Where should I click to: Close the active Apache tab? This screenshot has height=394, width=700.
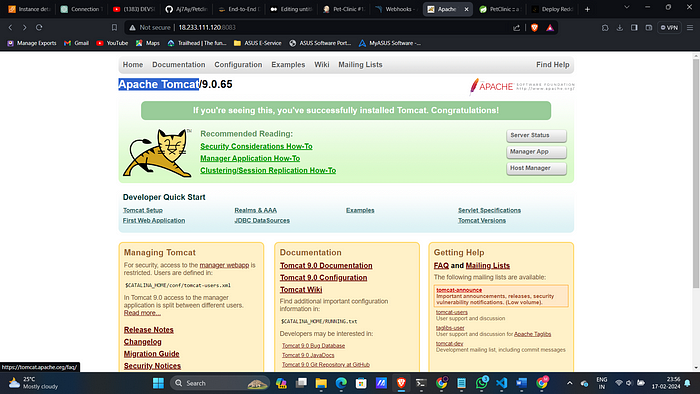466,9
